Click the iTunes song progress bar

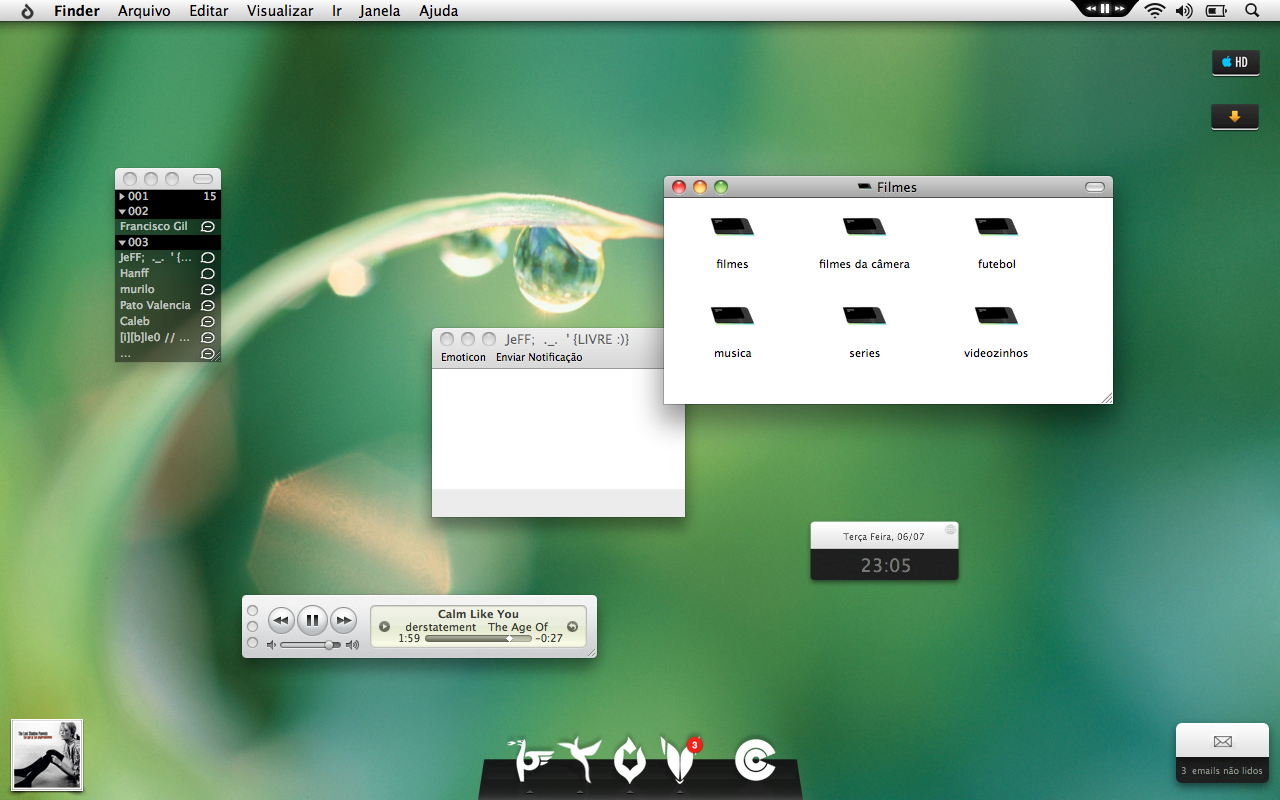click(x=478, y=638)
